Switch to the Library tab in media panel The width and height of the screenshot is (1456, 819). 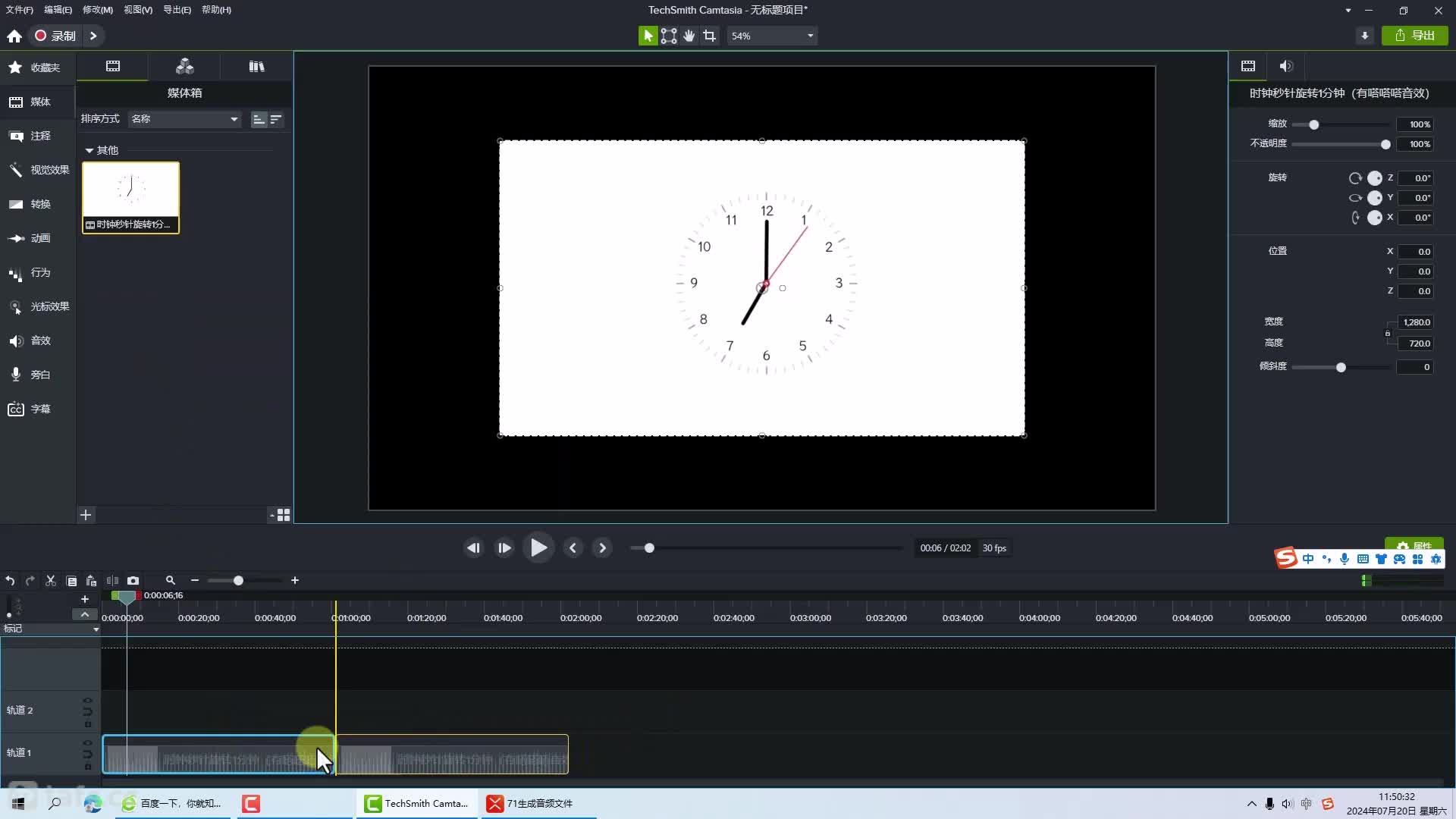[256, 67]
